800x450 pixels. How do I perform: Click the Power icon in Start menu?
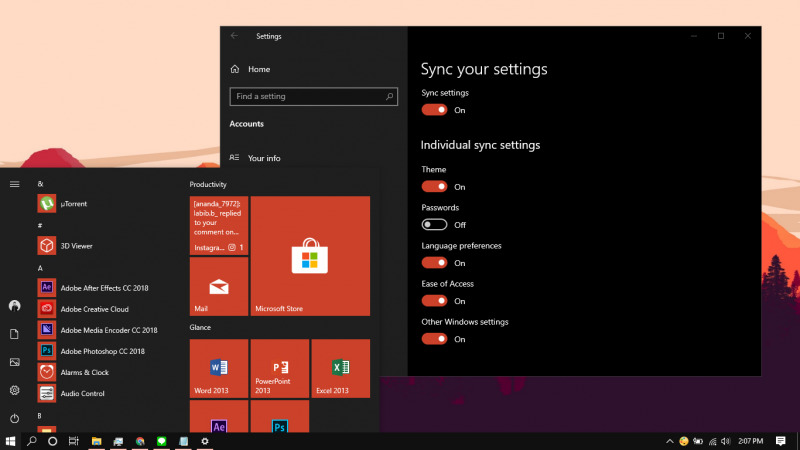[x=15, y=418]
